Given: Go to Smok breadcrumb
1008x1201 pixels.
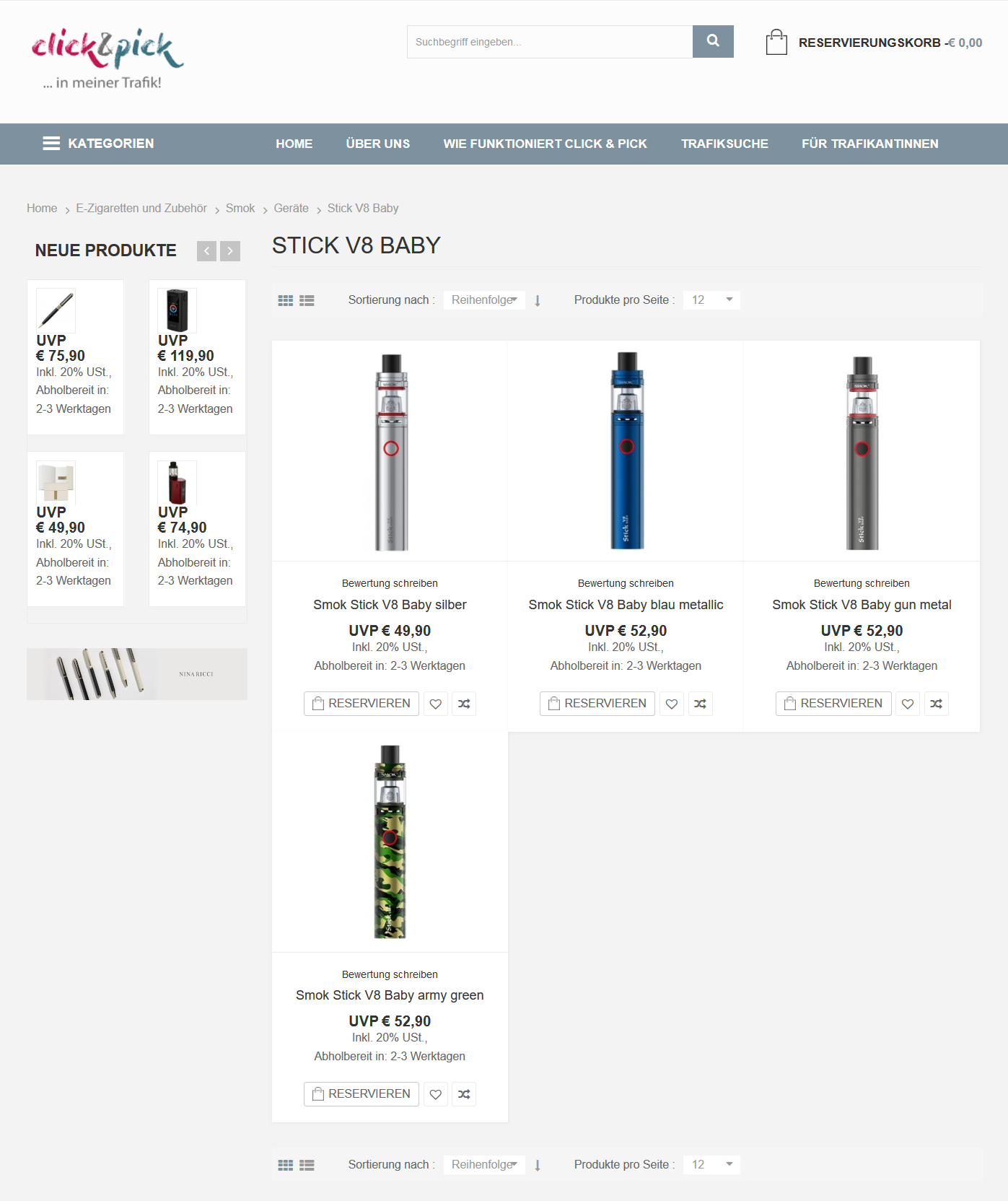Looking at the screenshot, I should click(x=240, y=209).
